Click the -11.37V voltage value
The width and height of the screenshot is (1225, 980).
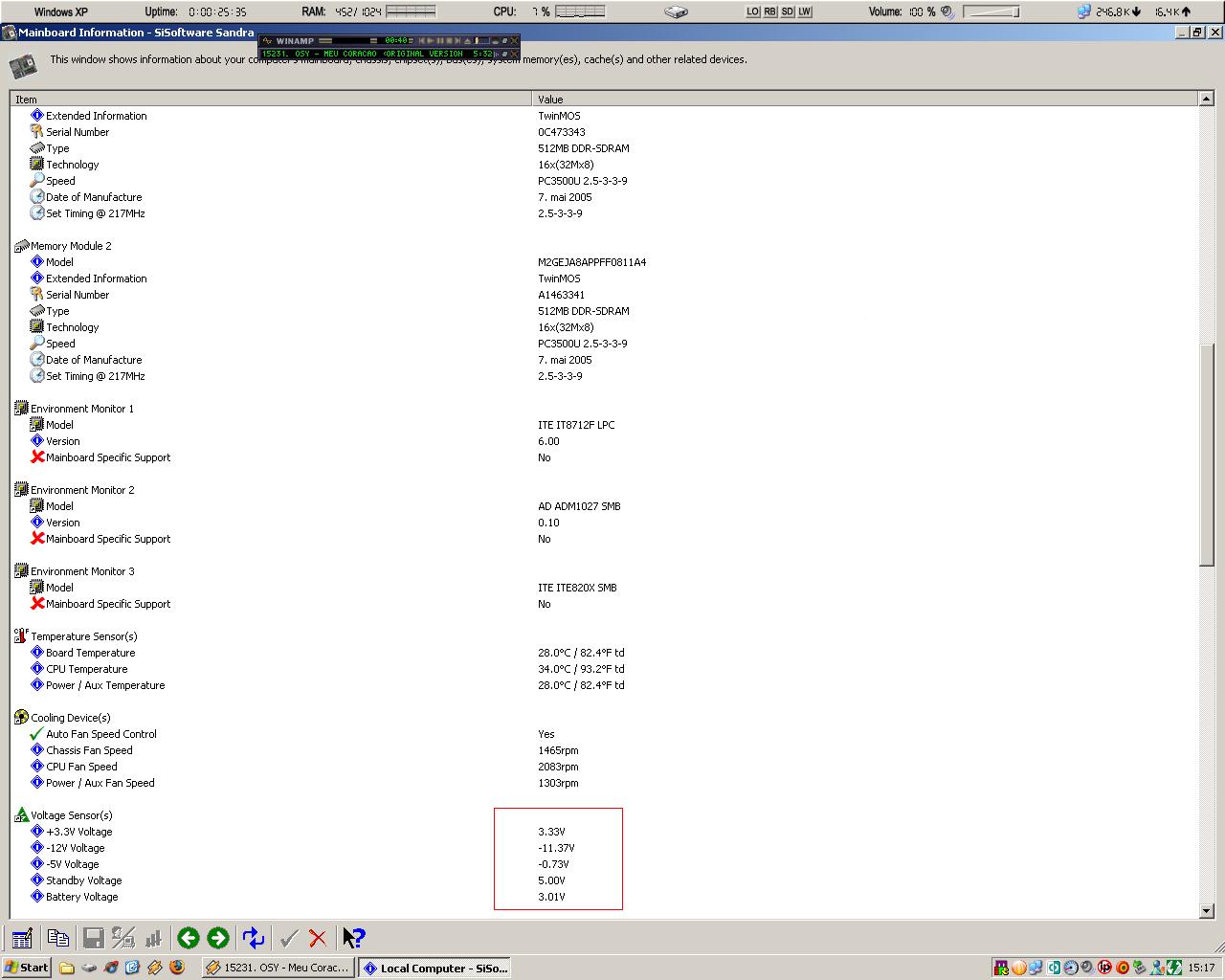point(556,848)
